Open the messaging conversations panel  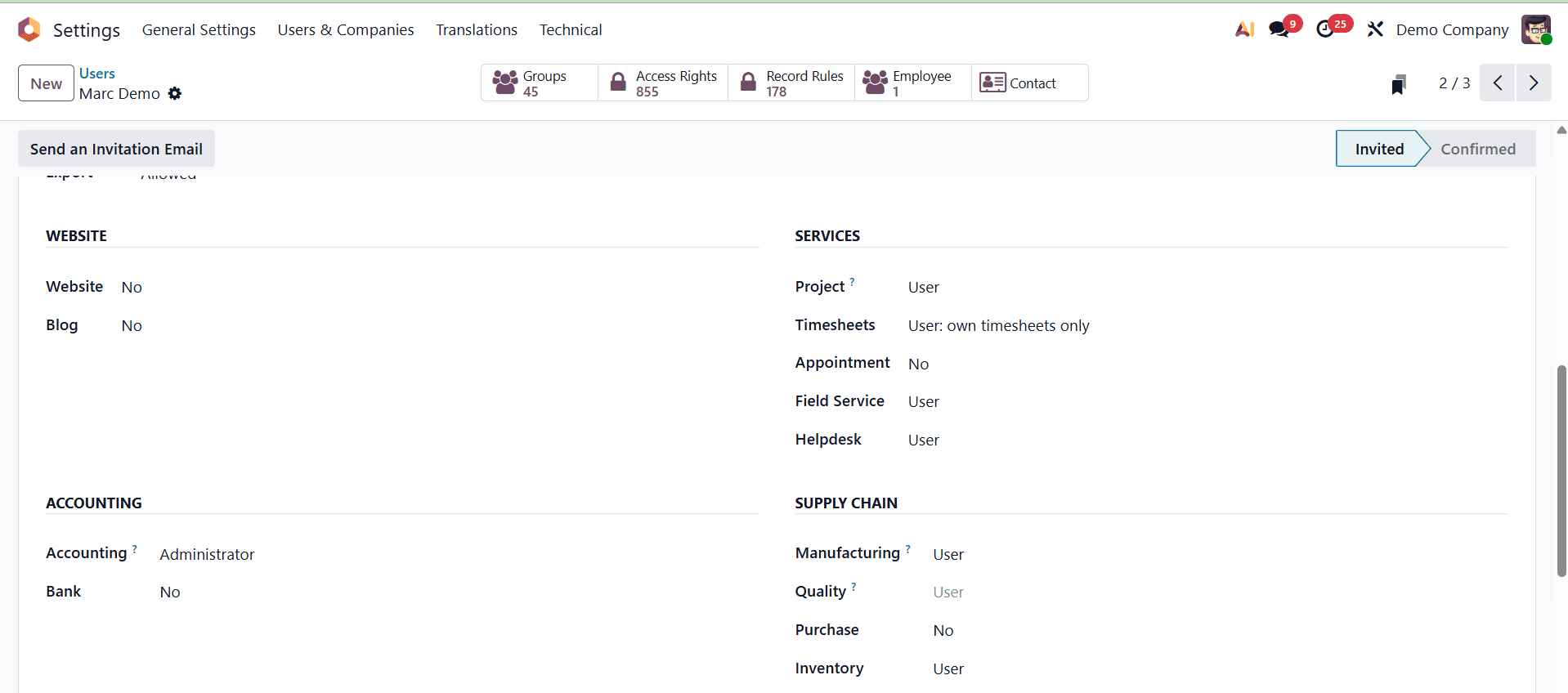pos(1279,27)
